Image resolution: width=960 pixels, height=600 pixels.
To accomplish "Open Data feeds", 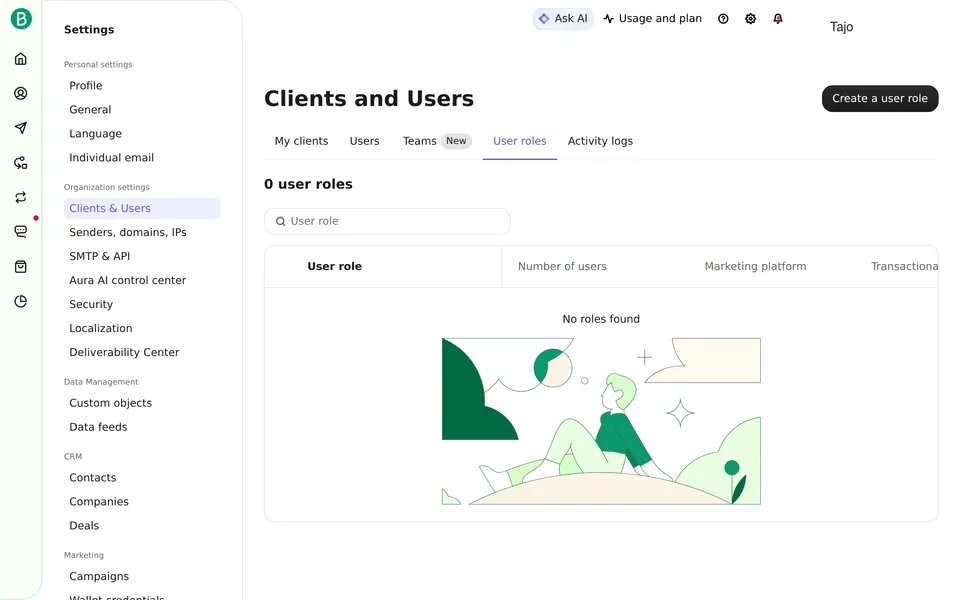I will (98, 427).
